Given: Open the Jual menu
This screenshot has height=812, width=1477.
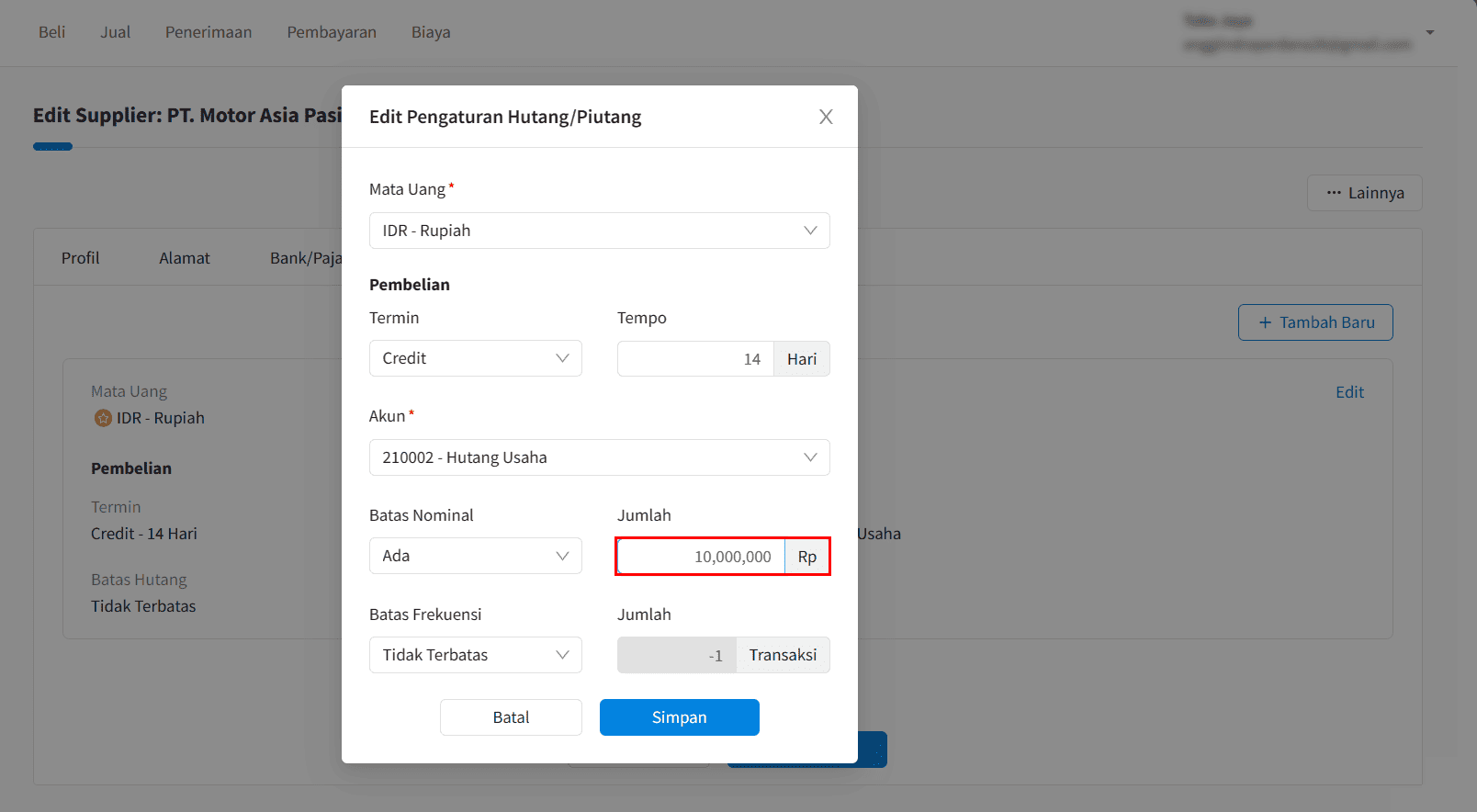Looking at the screenshot, I should point(116,32).
